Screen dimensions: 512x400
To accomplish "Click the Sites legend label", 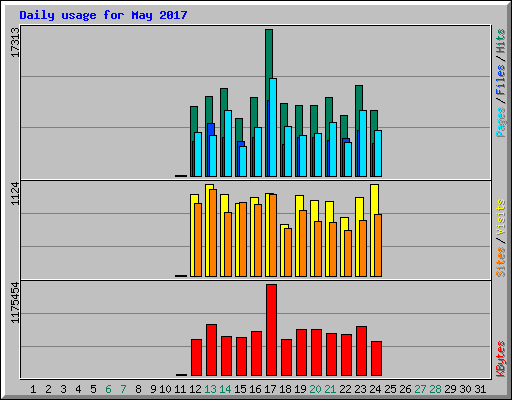I will coord(501,262).
